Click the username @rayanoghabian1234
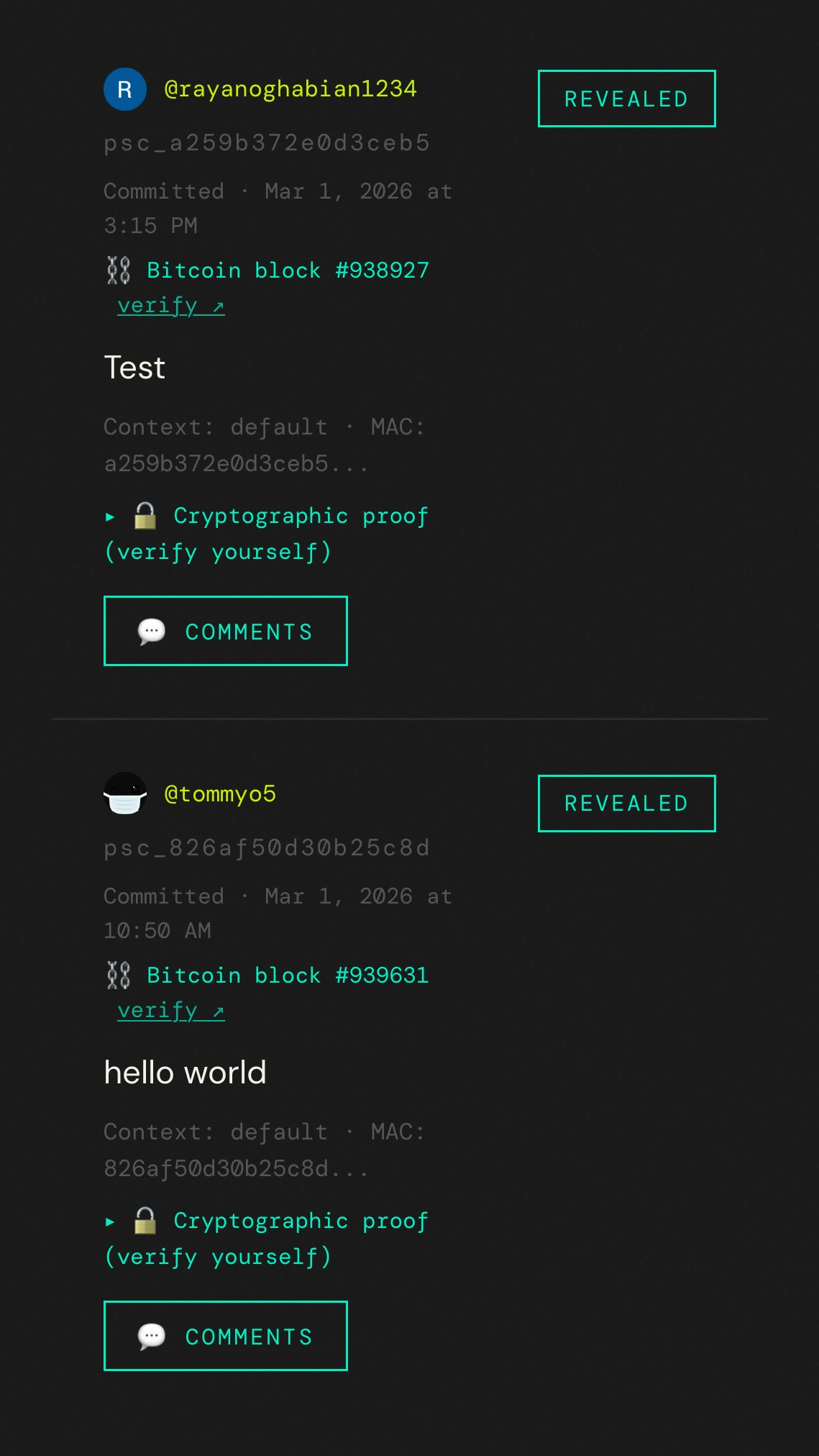819x1456 pixels. 290,88
